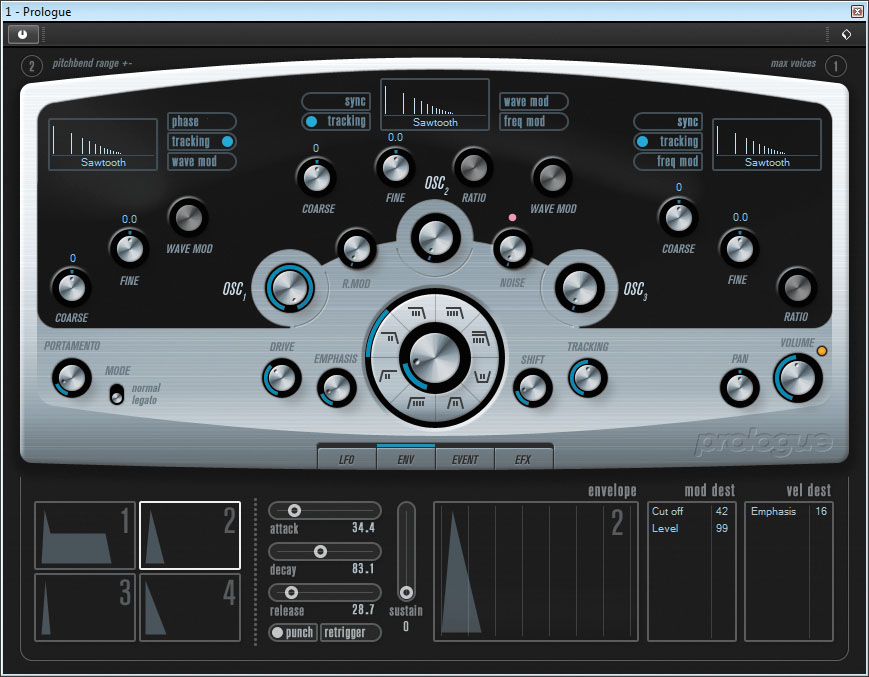The image size is (869, 677).
Task: Open the preset diamond icon menu
Action: pos(846,34)
